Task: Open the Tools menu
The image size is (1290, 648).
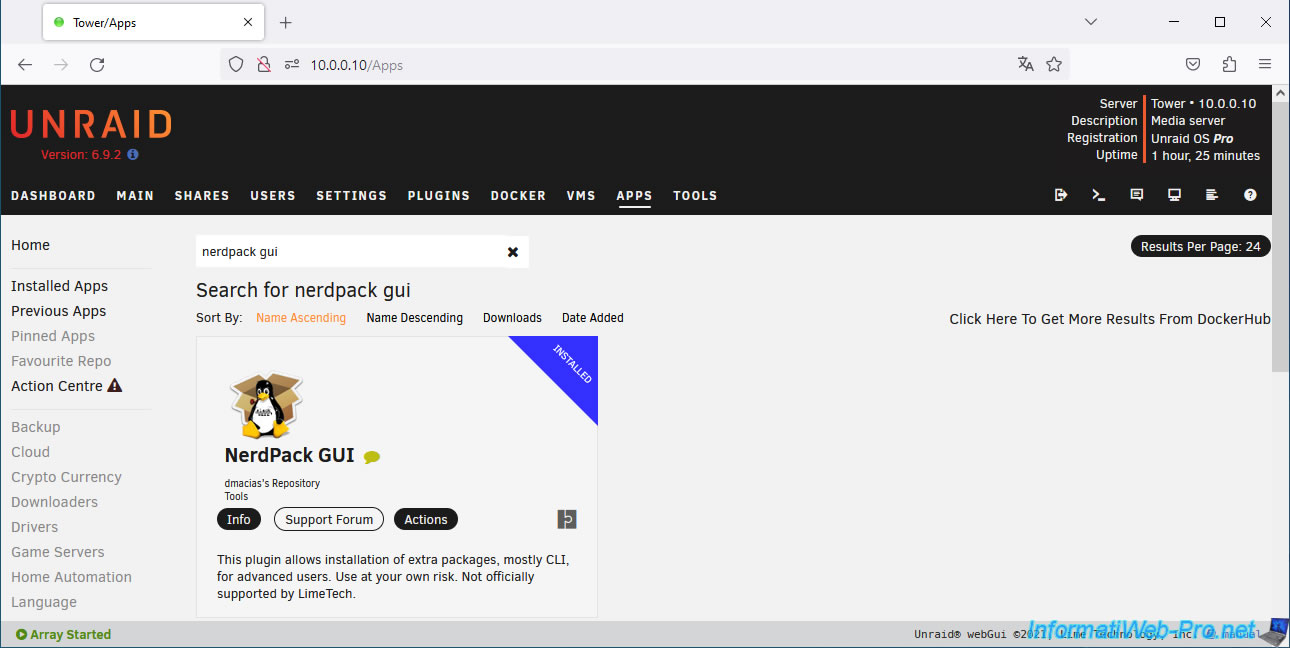Action: 695,196
